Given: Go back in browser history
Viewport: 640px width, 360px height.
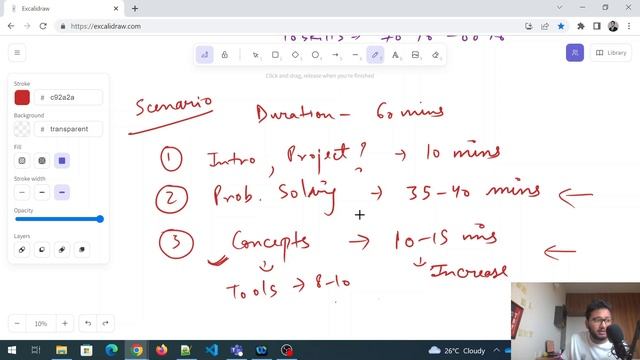Looking at the screenshot, I should coord(11,26).
